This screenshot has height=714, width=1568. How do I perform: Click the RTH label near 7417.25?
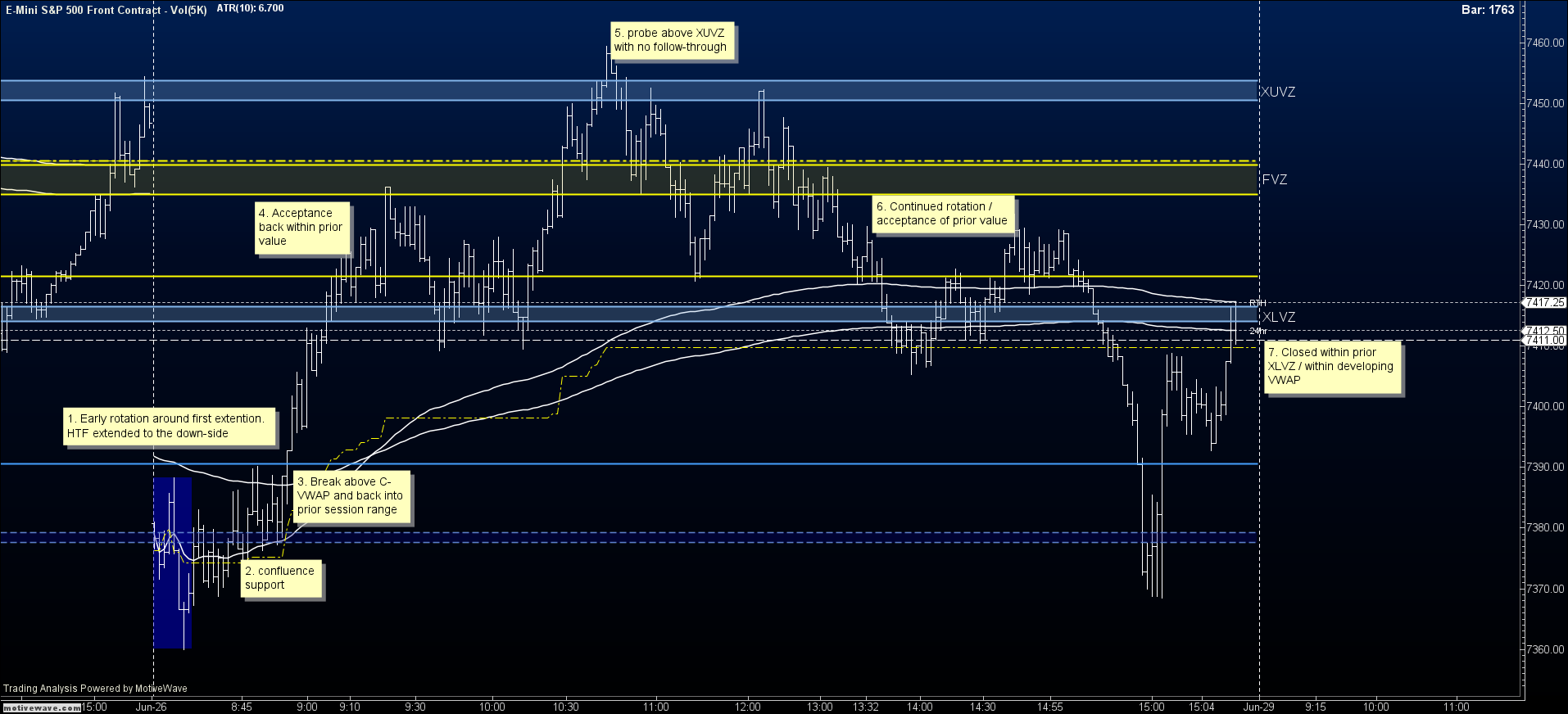coord(1257,303)
